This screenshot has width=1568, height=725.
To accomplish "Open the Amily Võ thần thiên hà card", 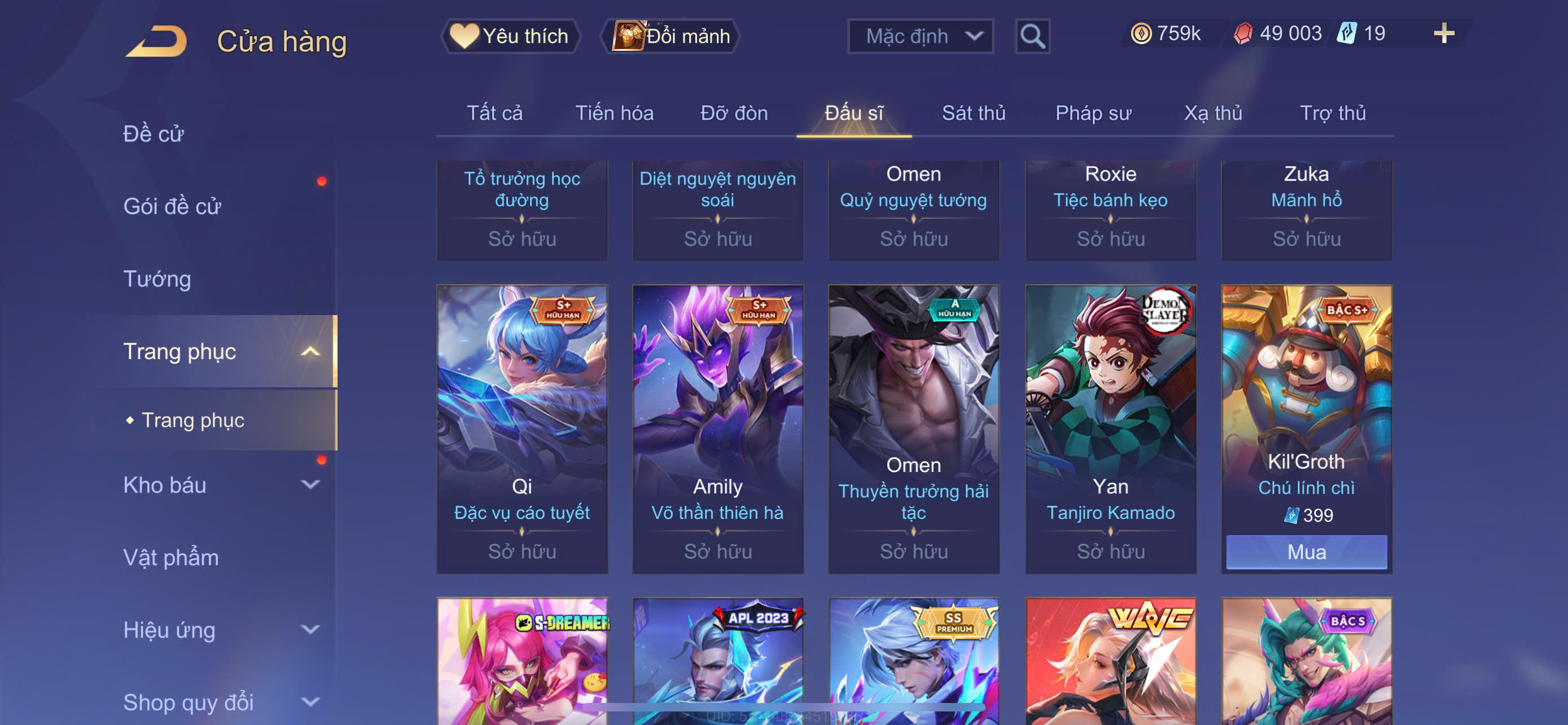I will [x=717, y=429].
